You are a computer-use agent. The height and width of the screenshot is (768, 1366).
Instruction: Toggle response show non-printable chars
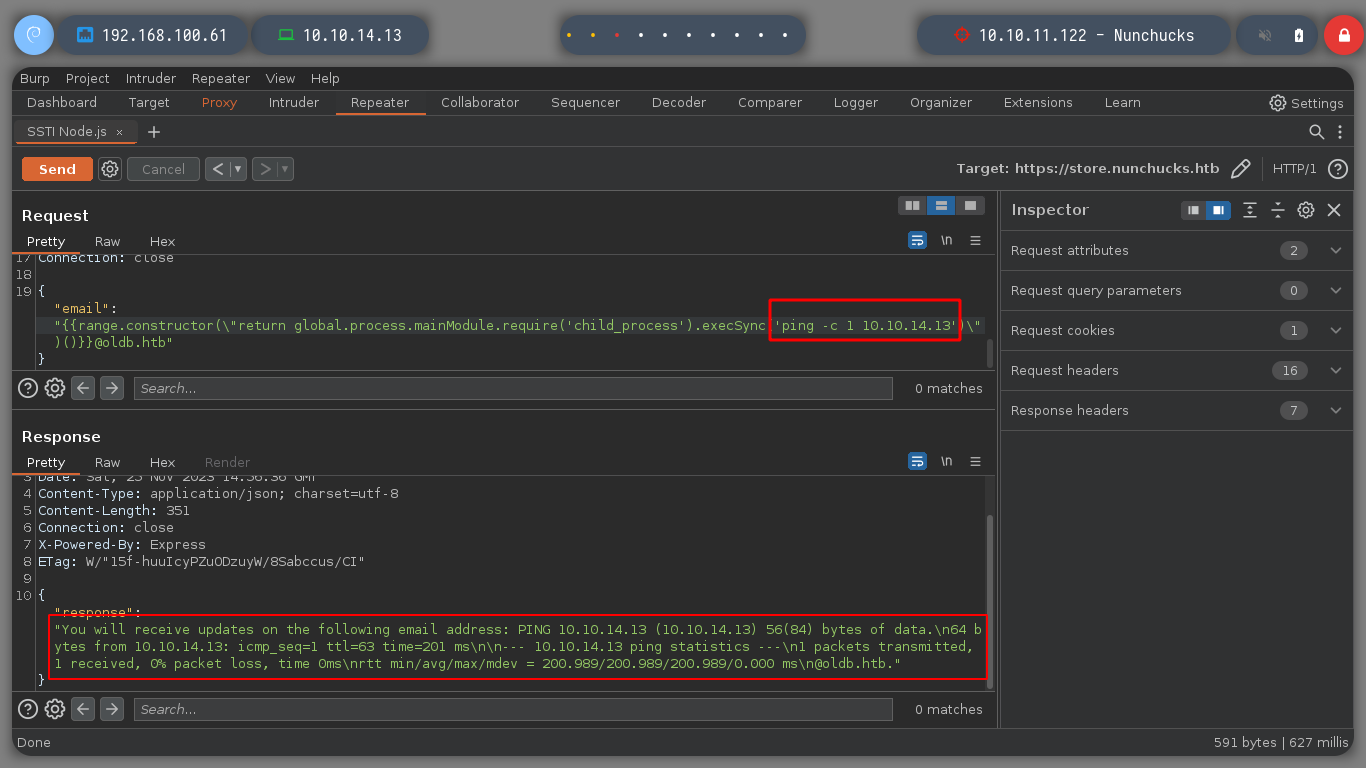946,461
